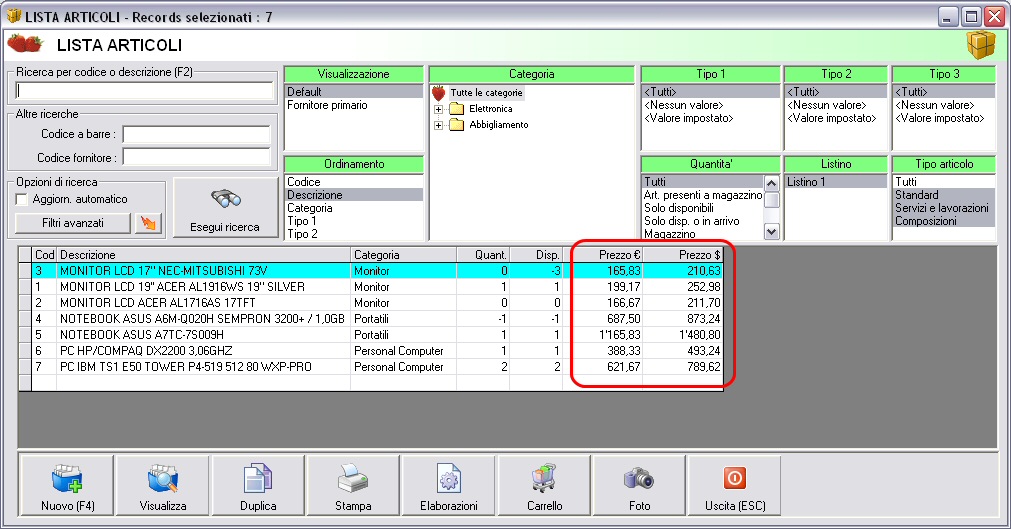Exit with the Uscita (ESC) button
Viewport: 1011px width, 529px height.
click(x=735, y=485)
